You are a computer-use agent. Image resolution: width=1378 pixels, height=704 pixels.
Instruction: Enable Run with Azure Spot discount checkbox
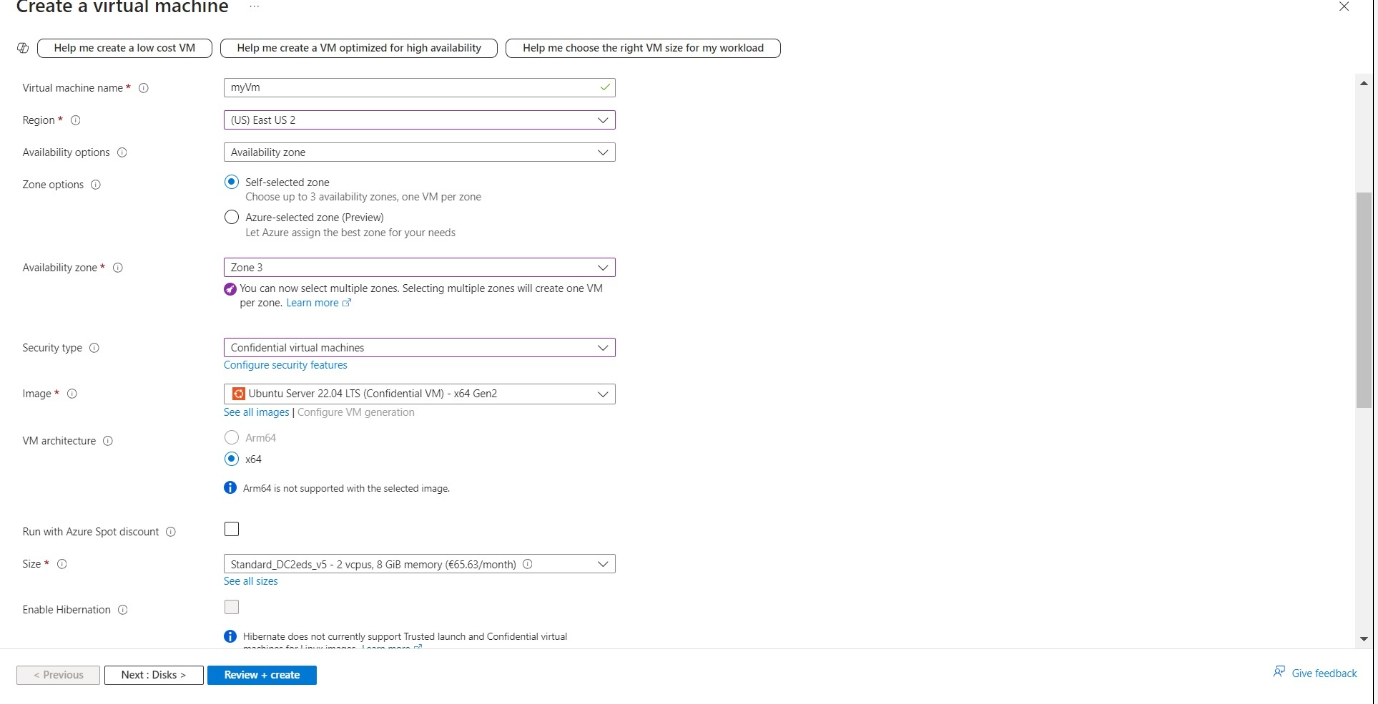click(x=232, y=529)
